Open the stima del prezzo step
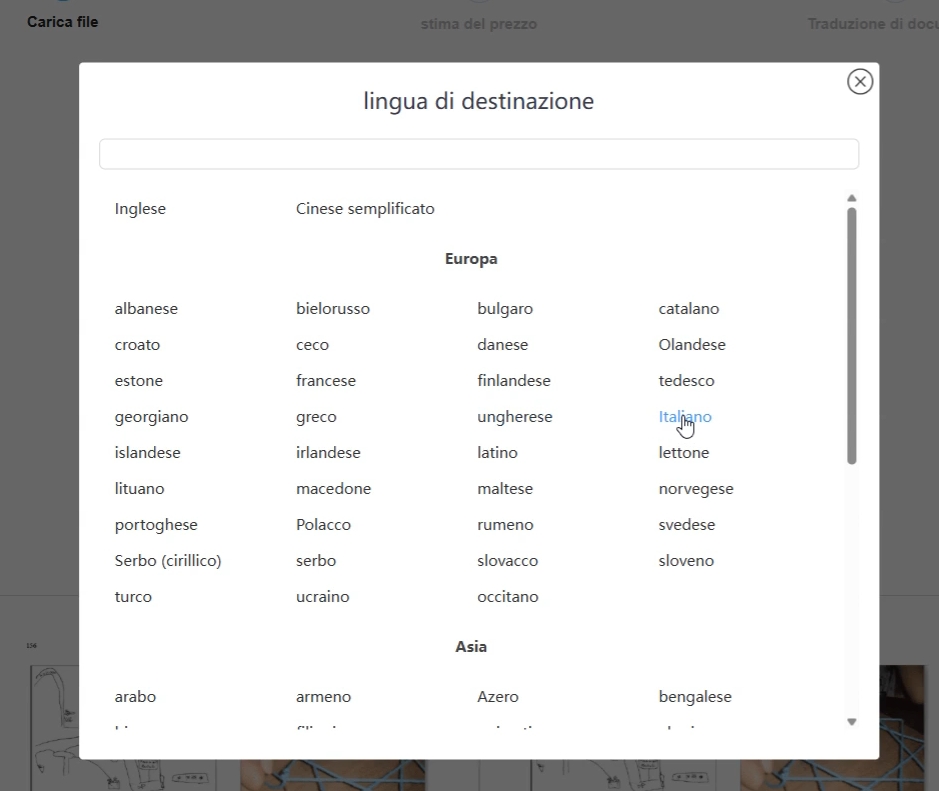Image resolution: width=939 pixels, height=791 pixels. [x=478, y=24]
